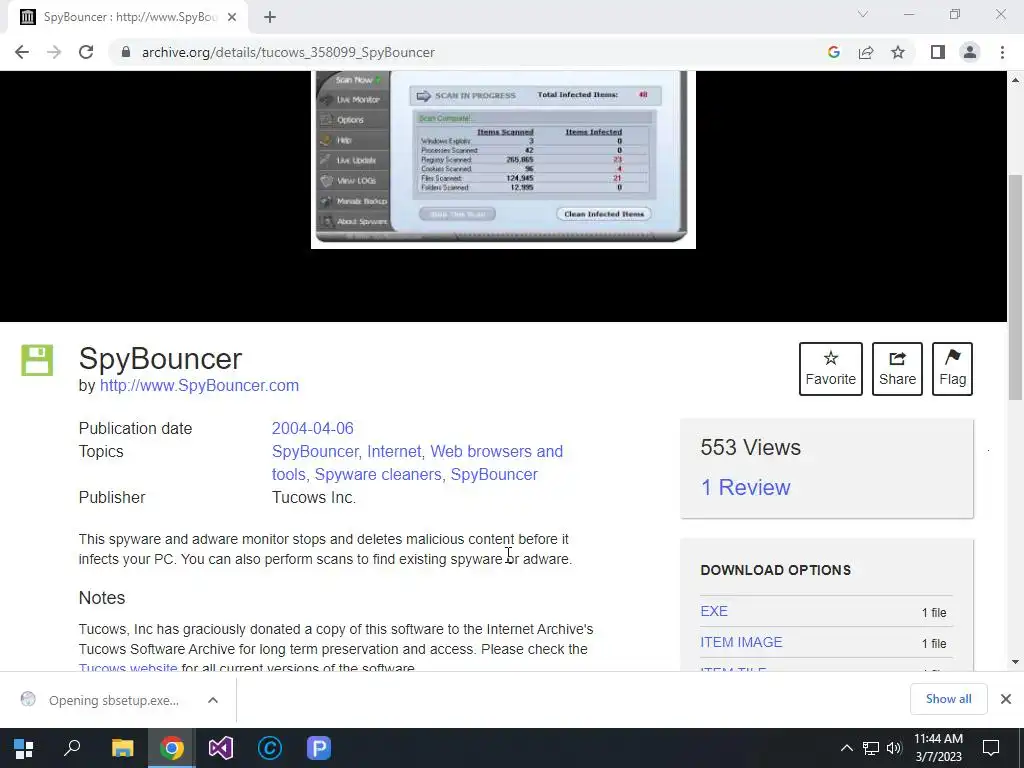The image size is (1024, 768).
Task: Bookmark this page with star icon
Action: click(x=898, y=52)
